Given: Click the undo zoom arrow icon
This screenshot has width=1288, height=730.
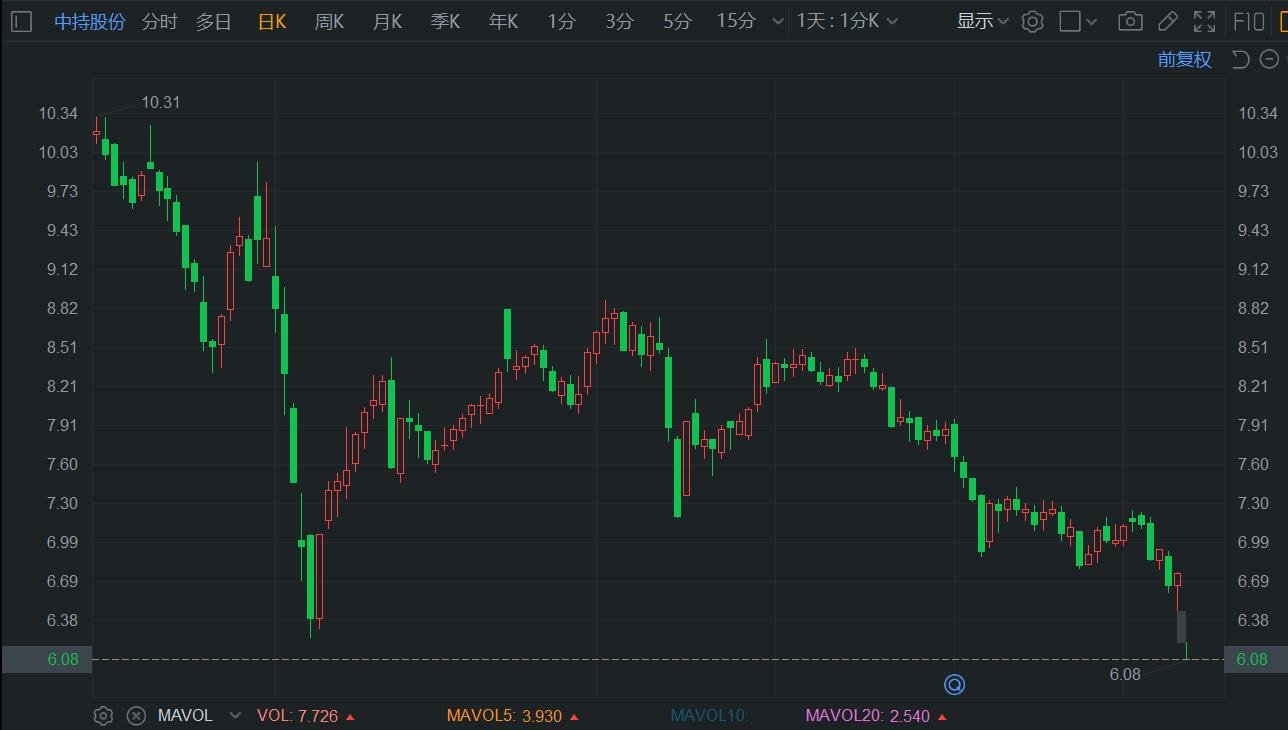Looking at the screenshot, I should [x=1241, y=59].
